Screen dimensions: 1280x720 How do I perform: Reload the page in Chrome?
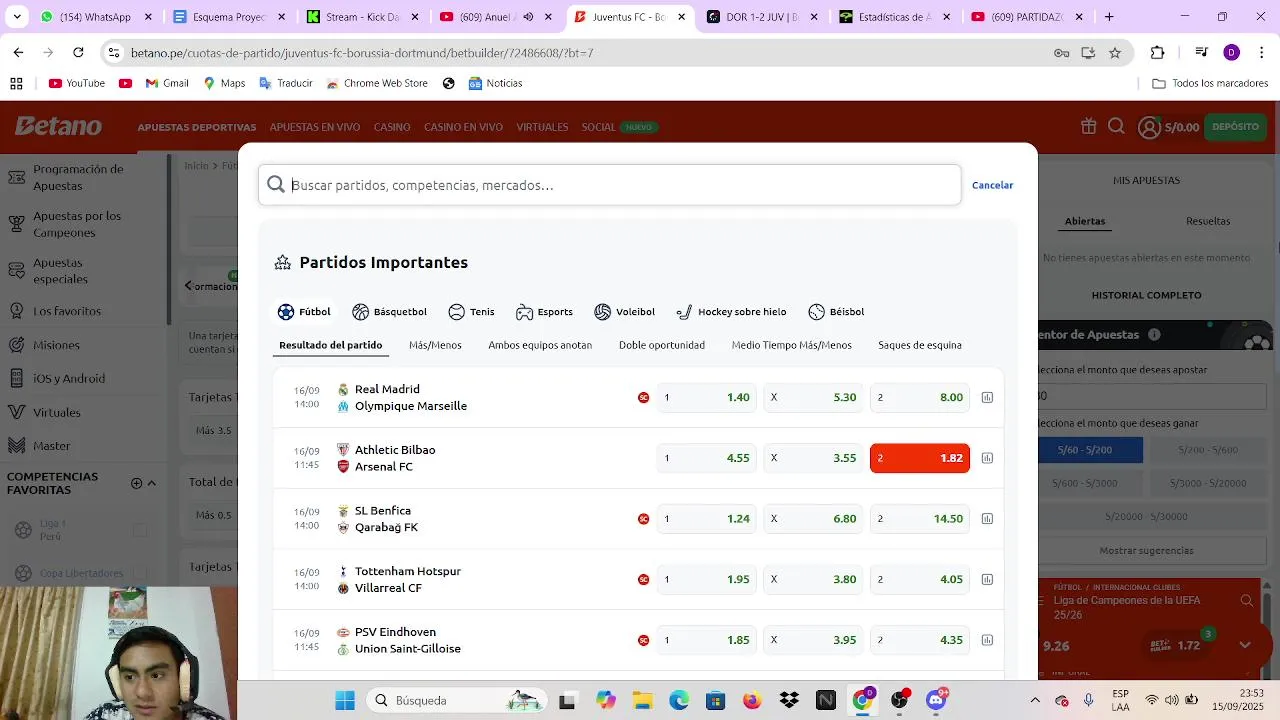(x=78, y=53)
